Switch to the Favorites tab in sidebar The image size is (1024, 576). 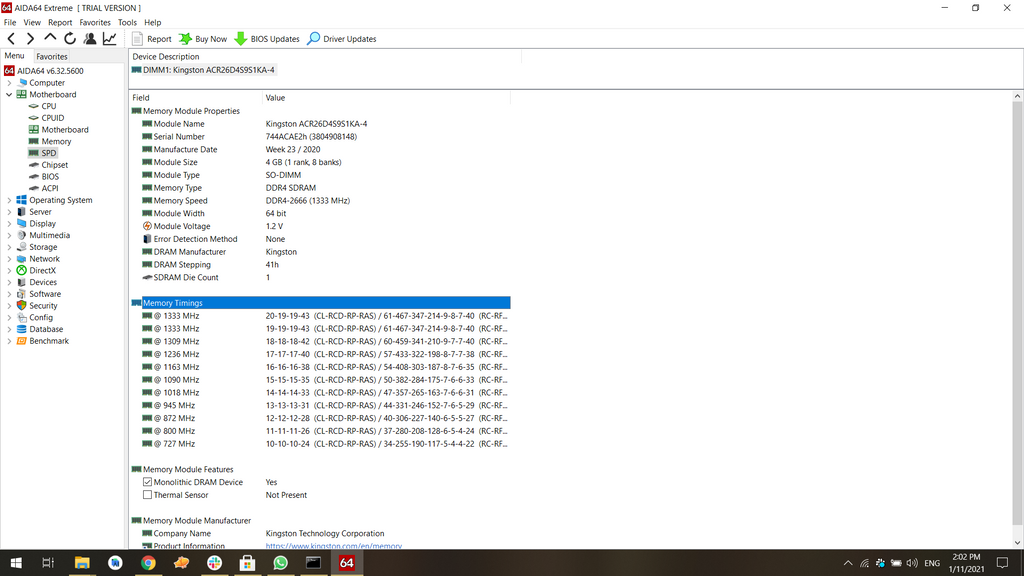point(52,57)
